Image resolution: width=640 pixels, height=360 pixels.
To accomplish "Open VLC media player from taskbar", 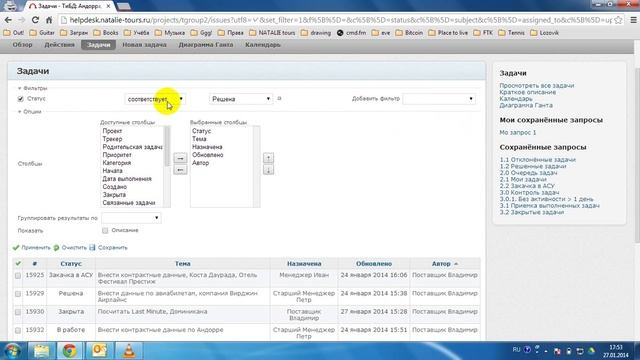I will pos(129,351).
